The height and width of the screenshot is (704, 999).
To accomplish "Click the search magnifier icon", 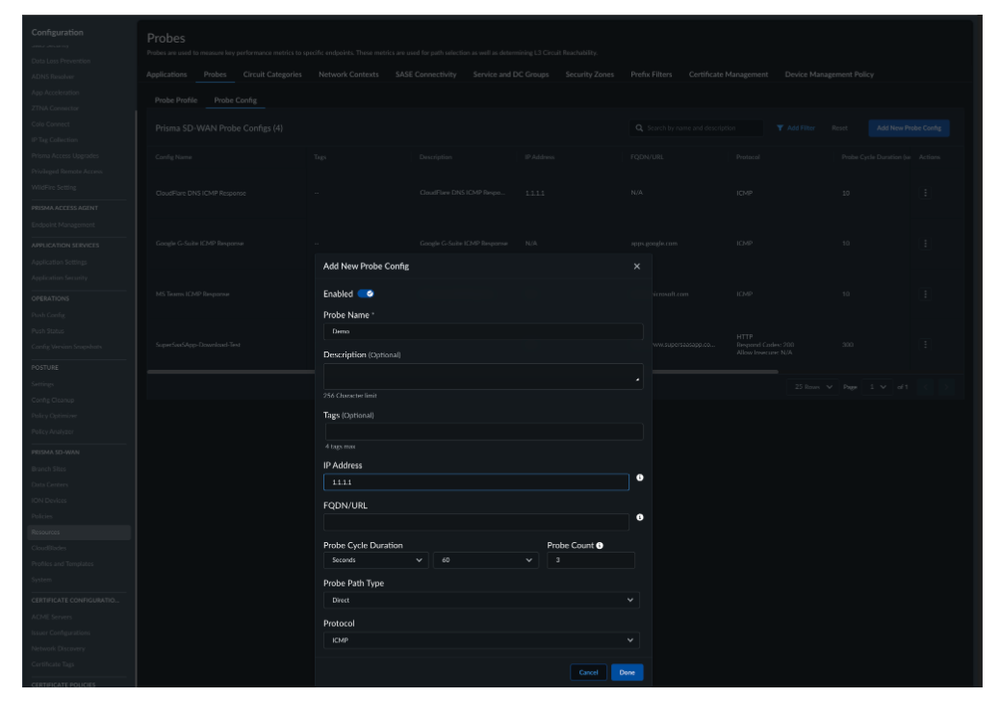I will pyautogui.click(x=639, y=128).
